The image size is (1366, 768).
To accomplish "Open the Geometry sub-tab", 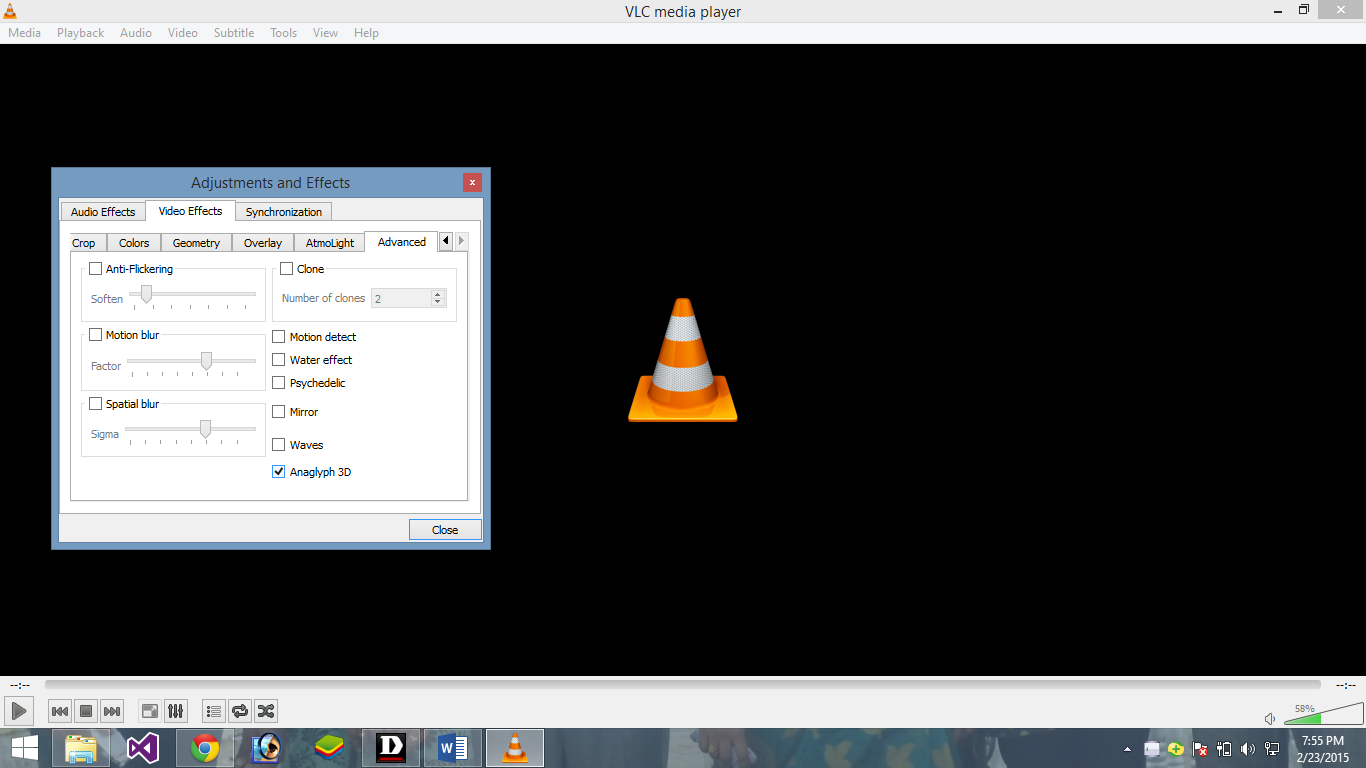I will 196,243.
